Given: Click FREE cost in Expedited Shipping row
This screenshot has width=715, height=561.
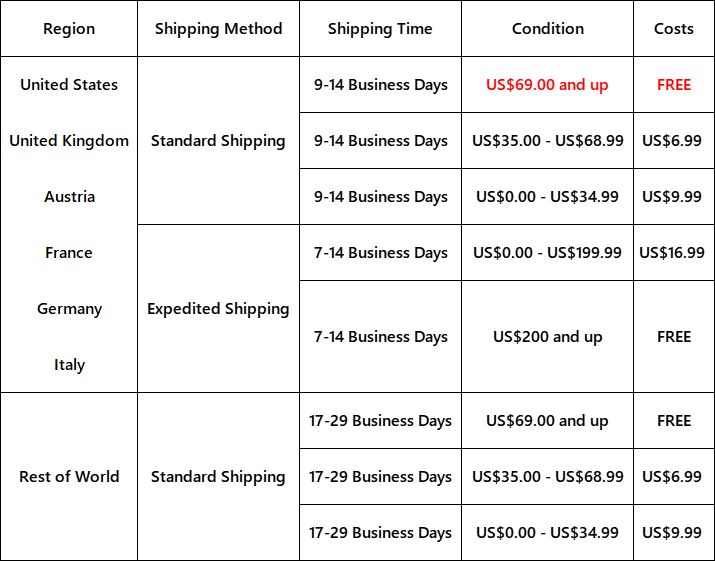Looking at the screenshot, I should pos(673,337).
